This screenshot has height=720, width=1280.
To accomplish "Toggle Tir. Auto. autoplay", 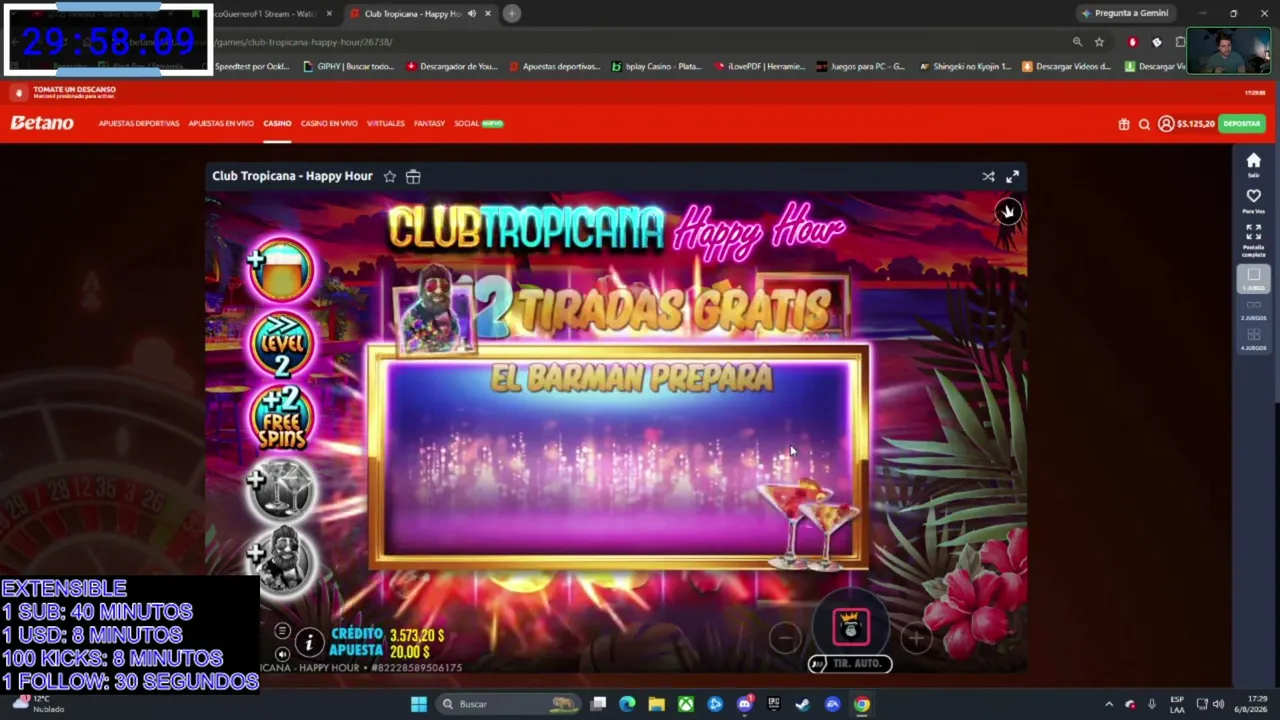I will [x=850, y=664].
